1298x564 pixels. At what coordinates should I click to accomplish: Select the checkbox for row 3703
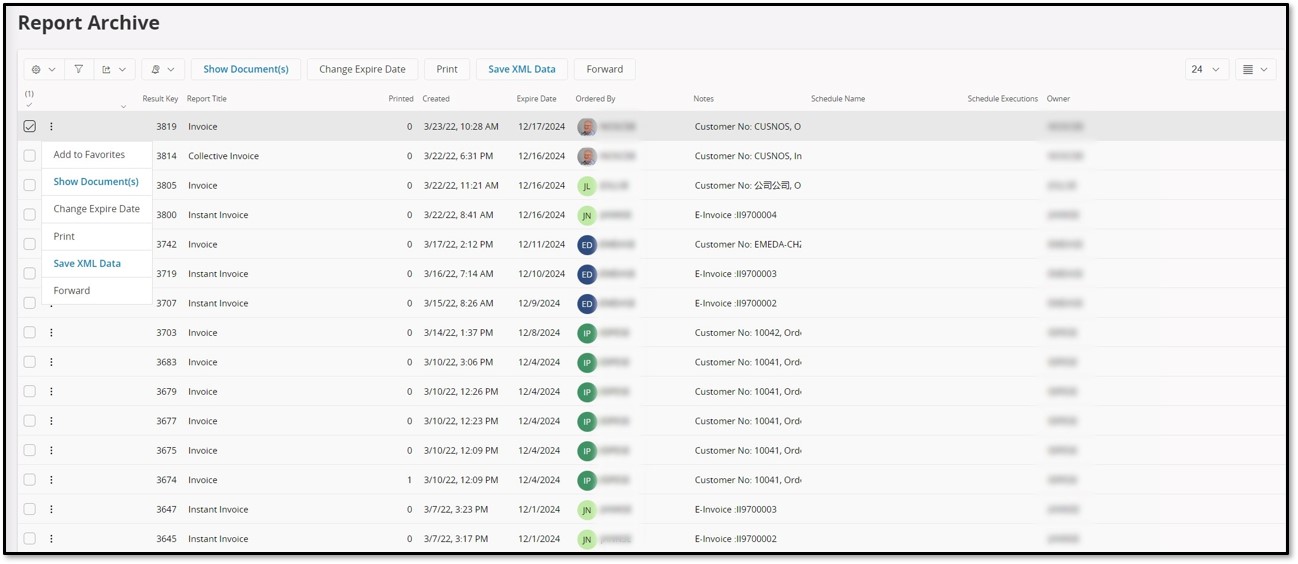30,332
